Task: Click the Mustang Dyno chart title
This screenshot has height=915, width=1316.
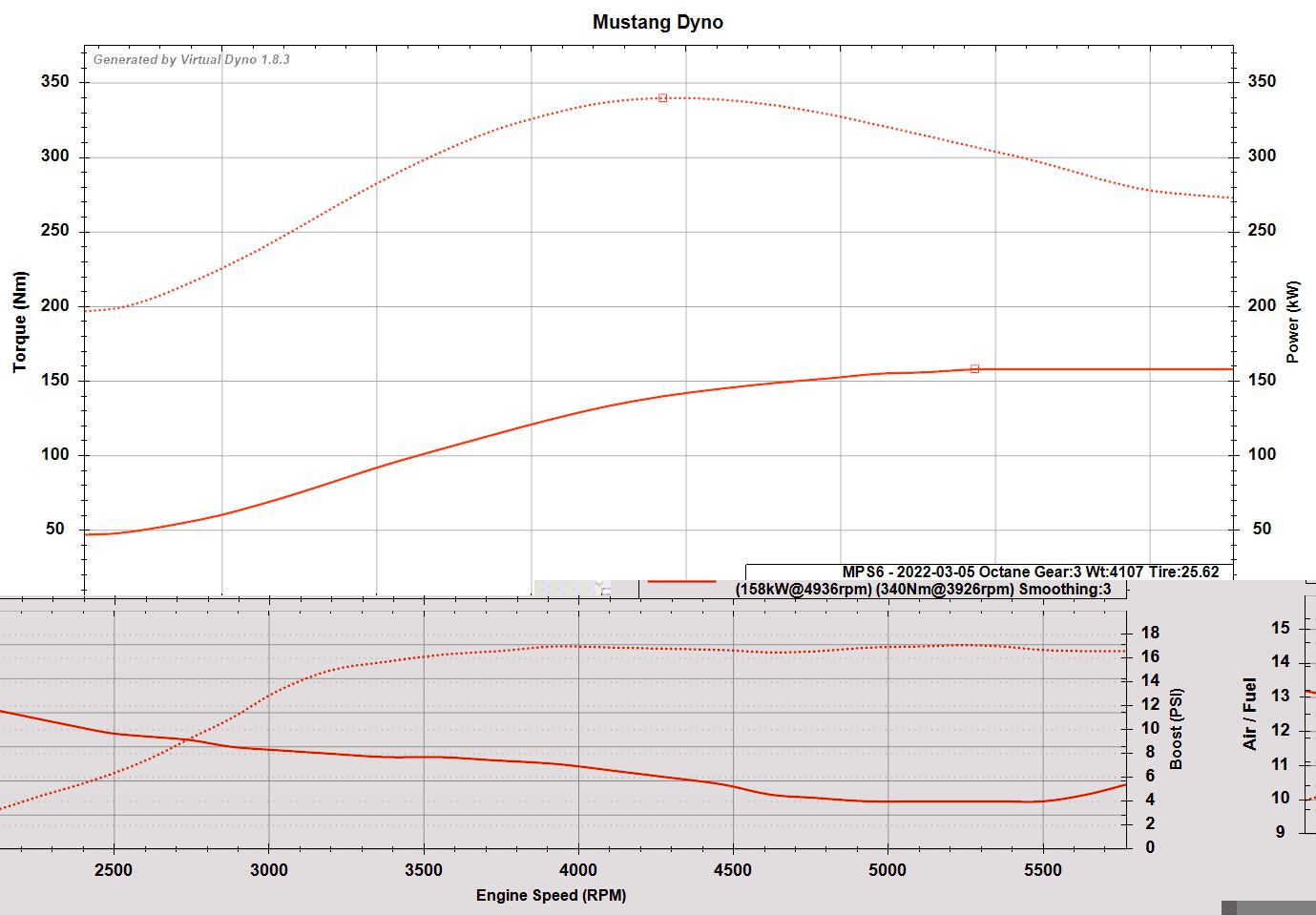Action: click(x=658, y=22)
